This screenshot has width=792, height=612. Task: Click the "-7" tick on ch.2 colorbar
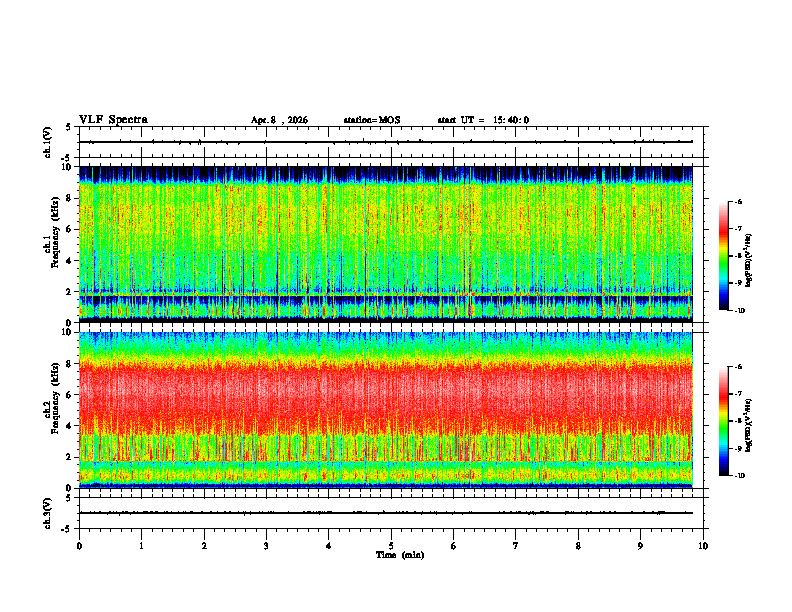[x=739, y=394]
